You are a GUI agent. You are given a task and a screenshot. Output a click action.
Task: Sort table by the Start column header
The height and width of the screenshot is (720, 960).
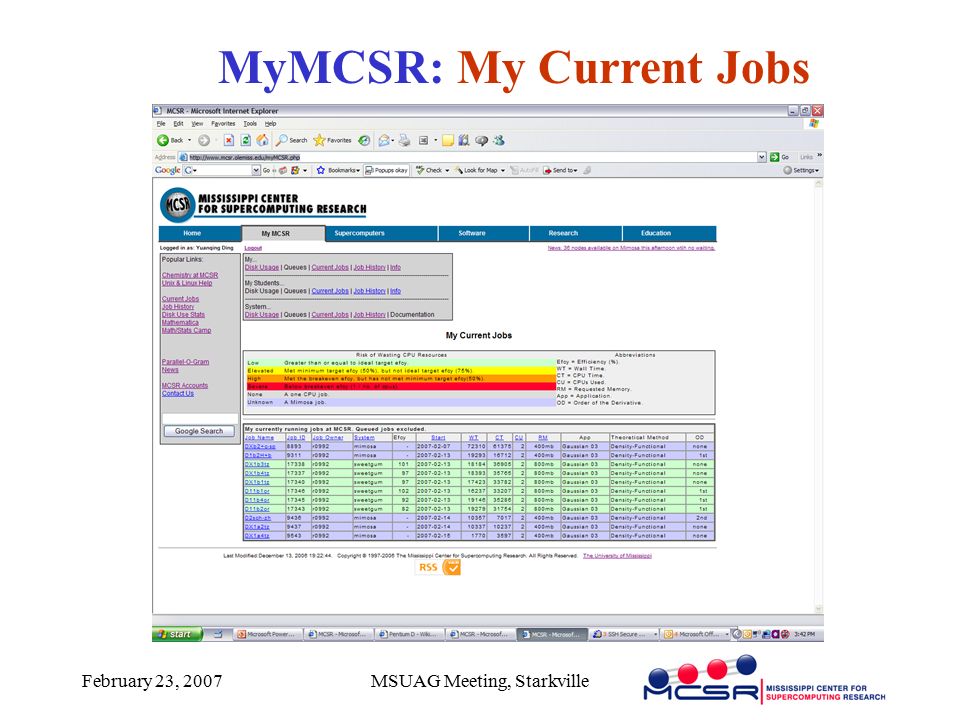coord(438,438)
